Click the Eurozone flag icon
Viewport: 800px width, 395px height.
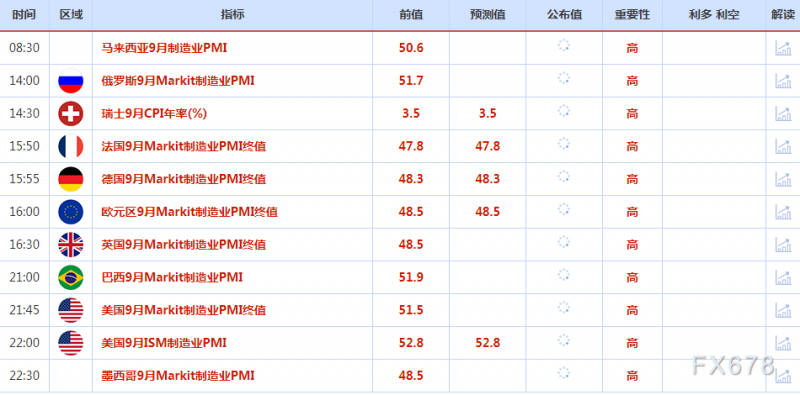click(70, 211)
